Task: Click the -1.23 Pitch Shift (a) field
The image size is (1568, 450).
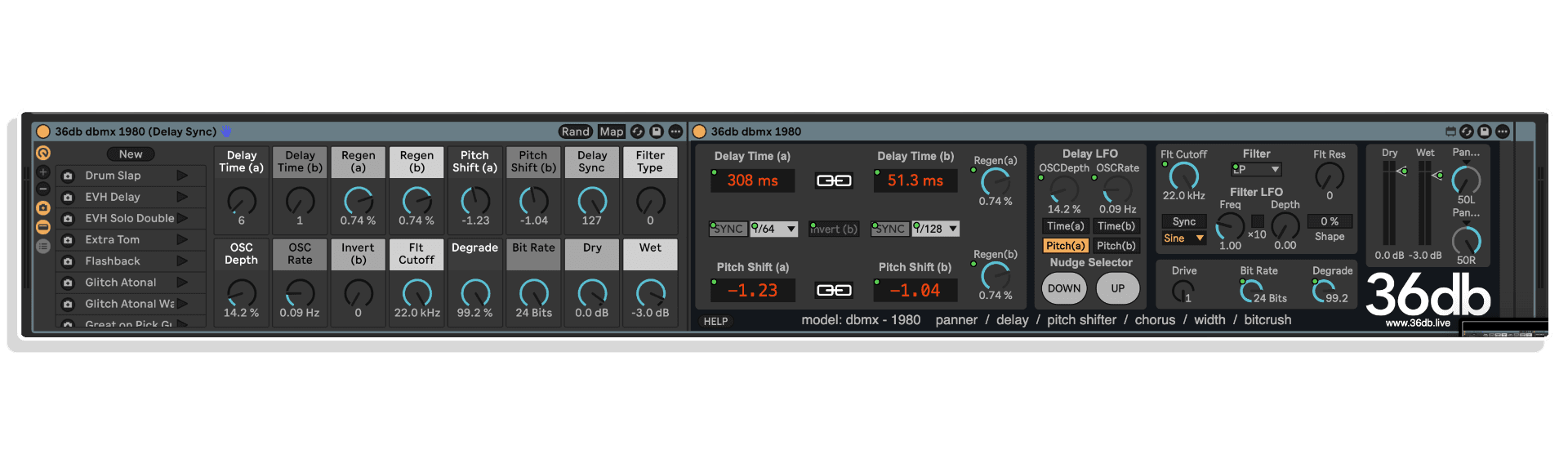Action: 752,290
